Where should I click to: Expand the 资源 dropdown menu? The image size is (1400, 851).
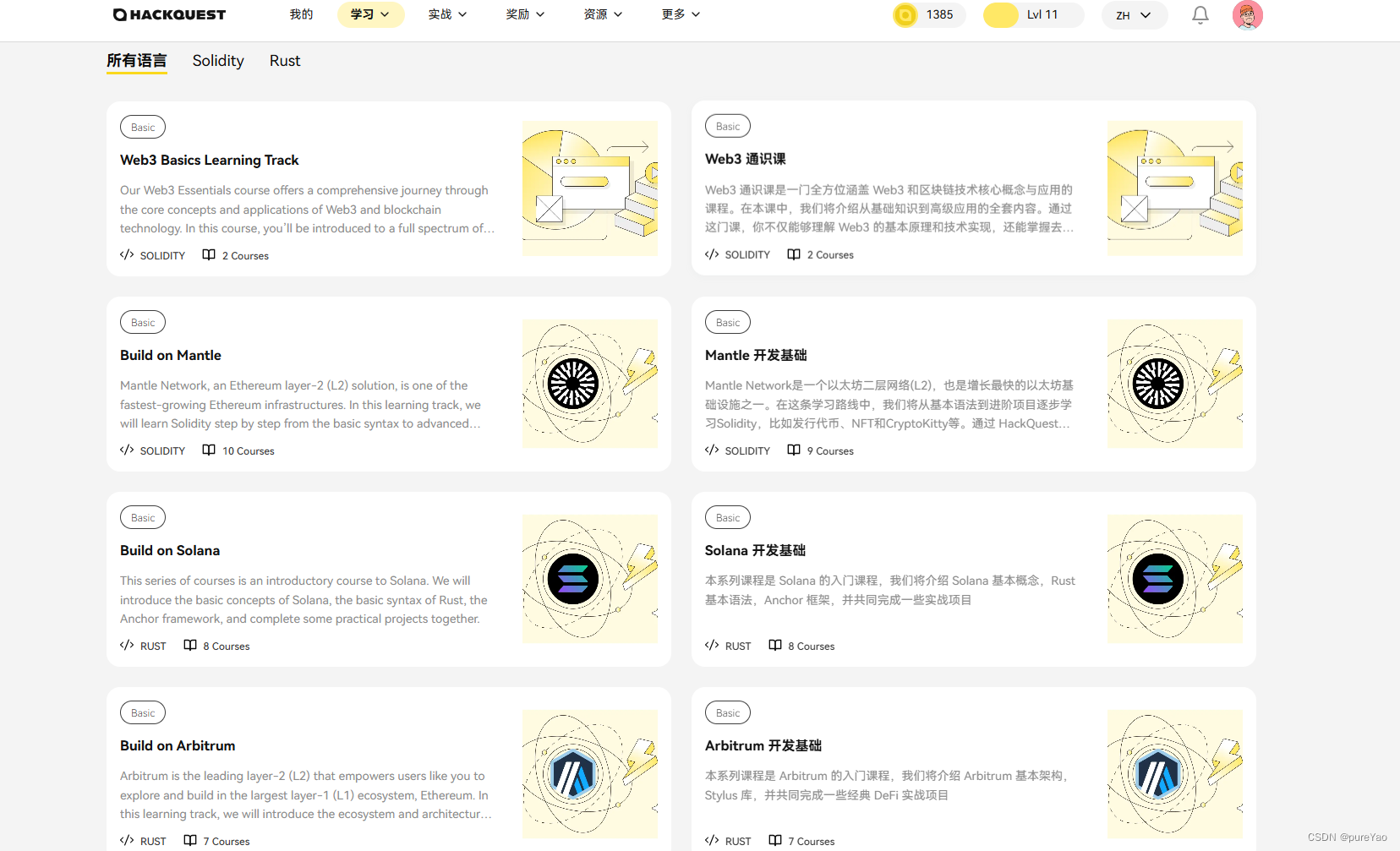pyautogui.click(x=603, y=14)
